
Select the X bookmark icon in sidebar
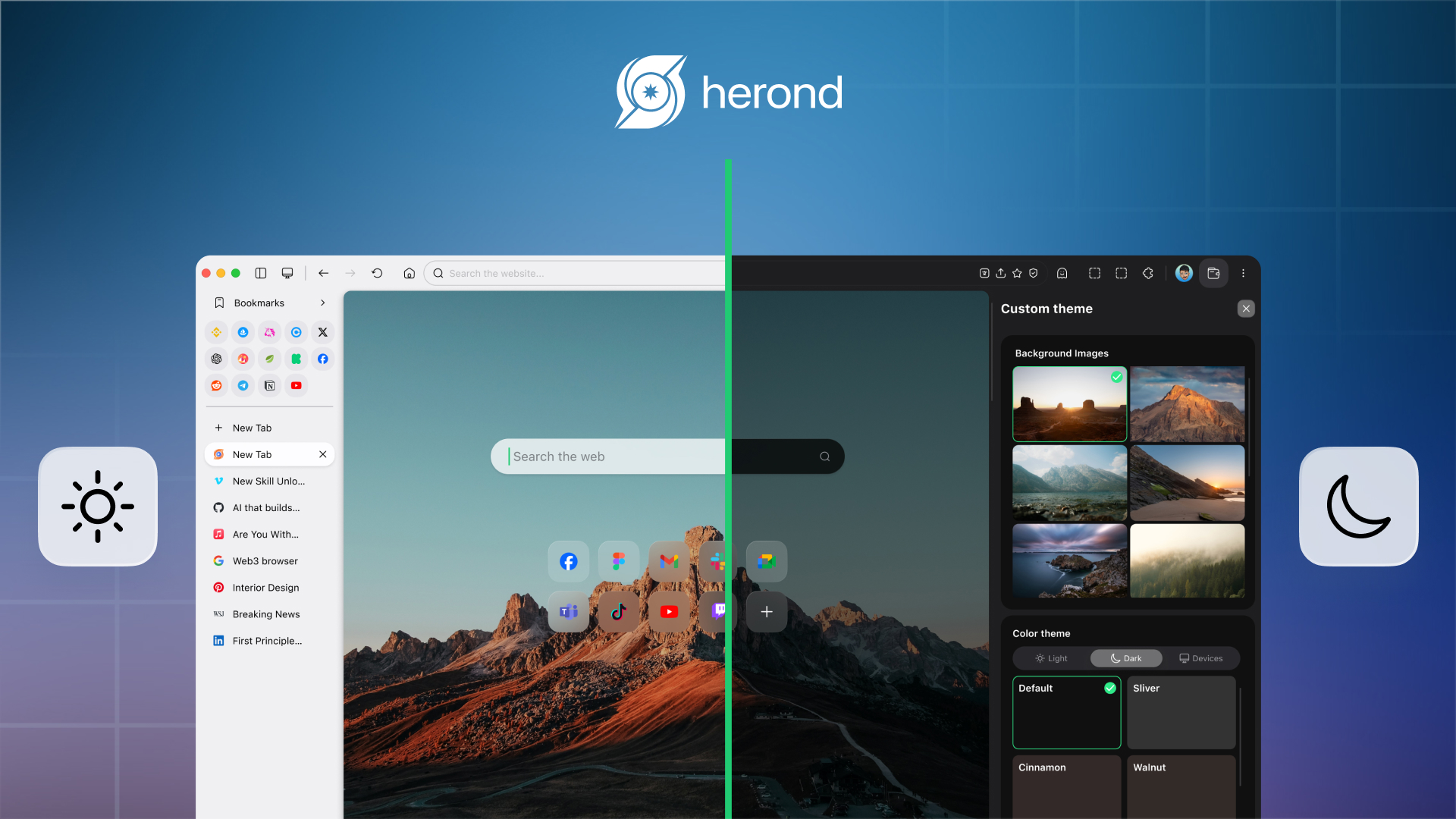(x=322, y=332)
